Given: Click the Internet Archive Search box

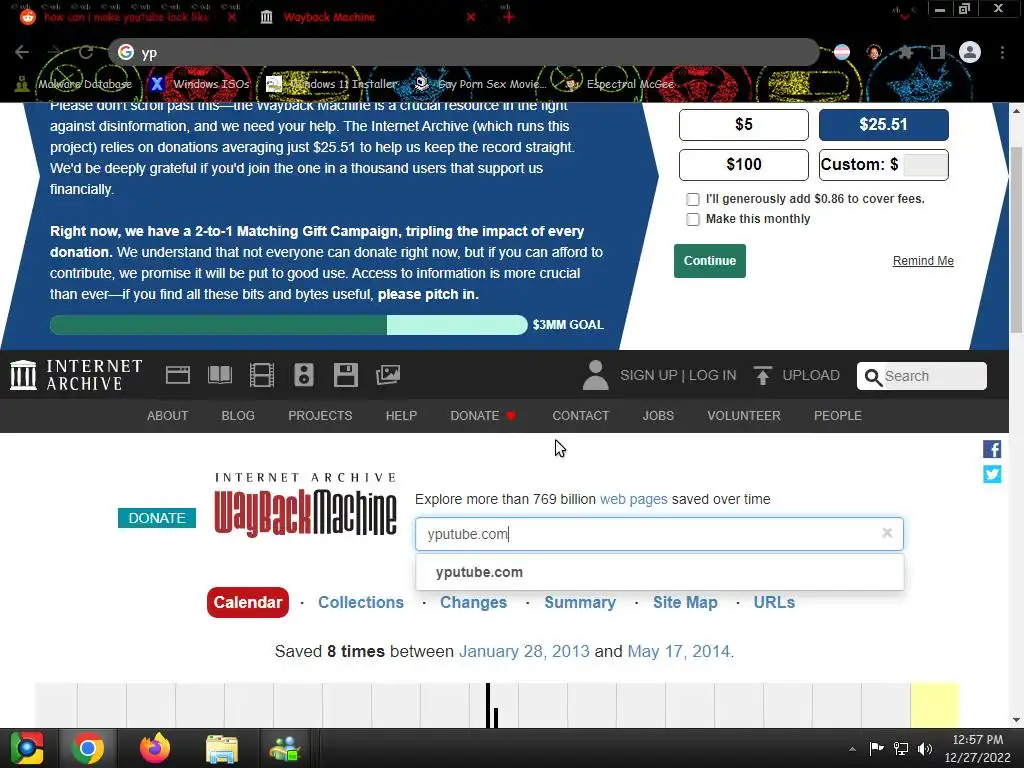Looking at the screenshot, I should click(x=921, y=376).
